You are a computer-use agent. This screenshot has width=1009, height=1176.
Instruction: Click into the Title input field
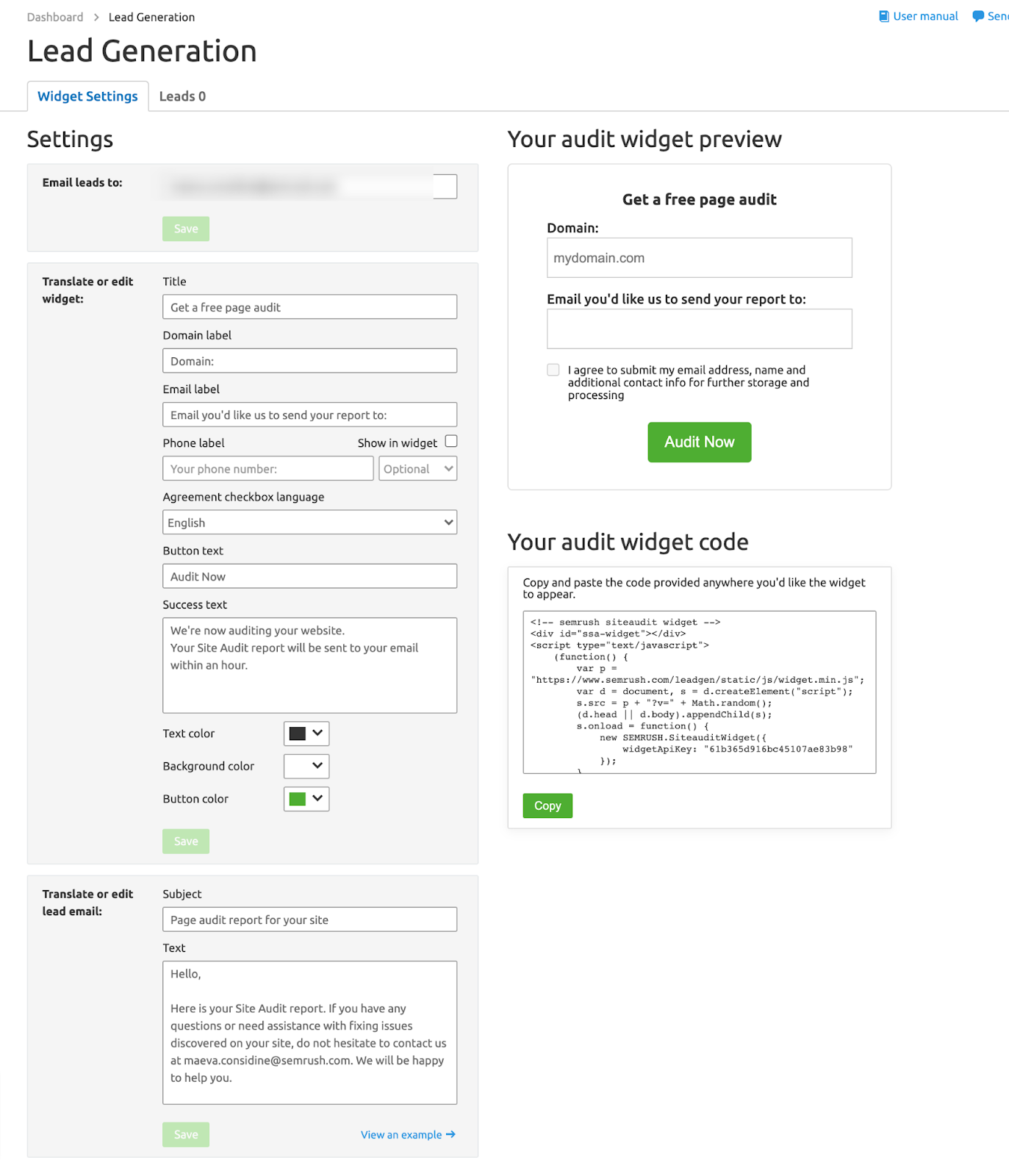coord(309,307)
